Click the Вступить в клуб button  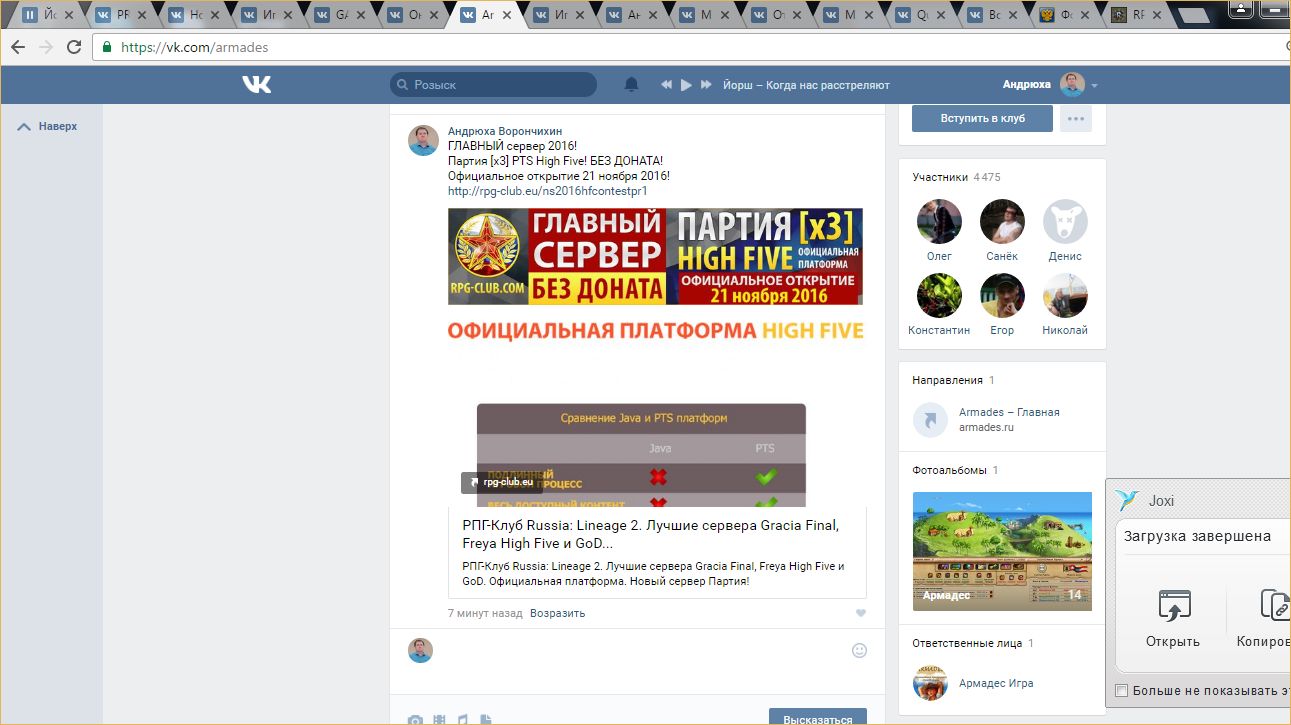pos(982,118)
